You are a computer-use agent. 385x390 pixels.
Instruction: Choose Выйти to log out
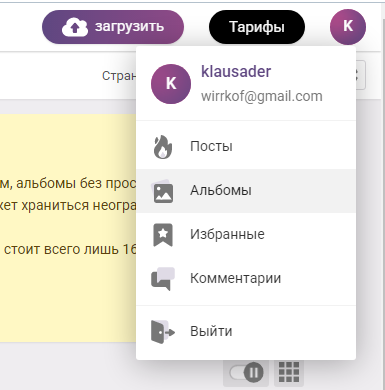click(246, 332)
